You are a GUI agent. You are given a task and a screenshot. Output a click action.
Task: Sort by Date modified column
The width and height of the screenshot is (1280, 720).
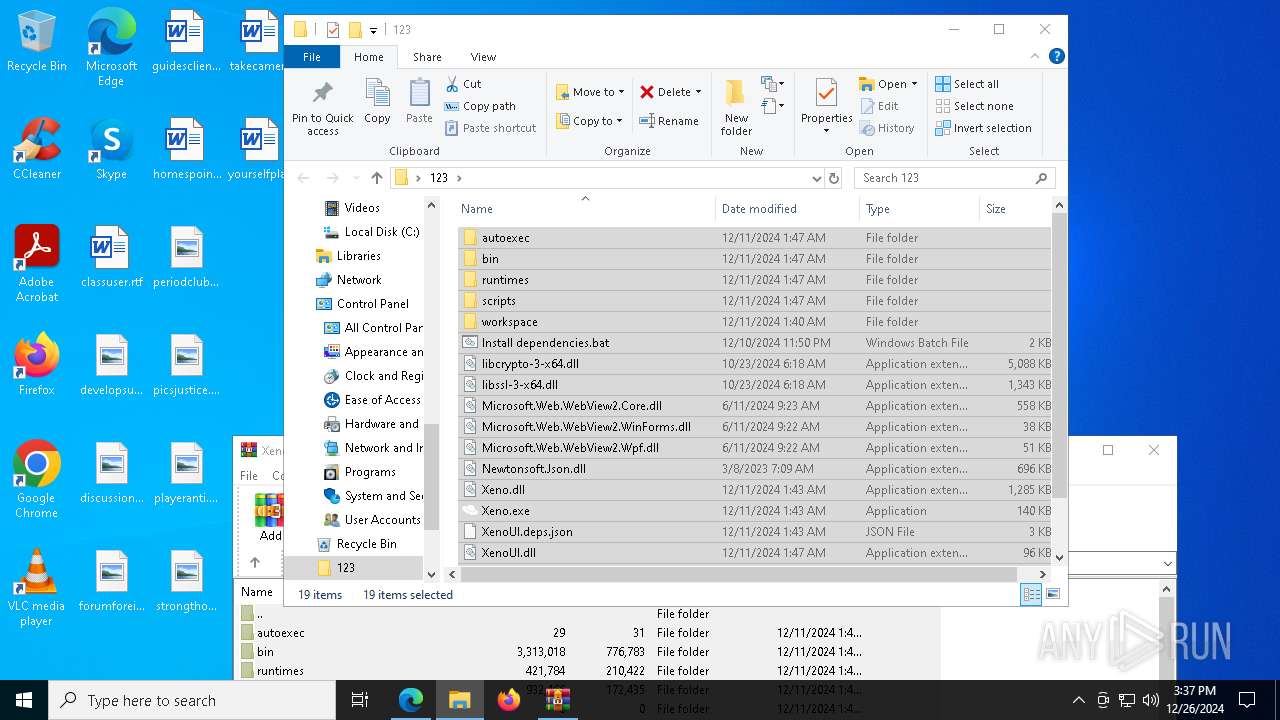787,208
